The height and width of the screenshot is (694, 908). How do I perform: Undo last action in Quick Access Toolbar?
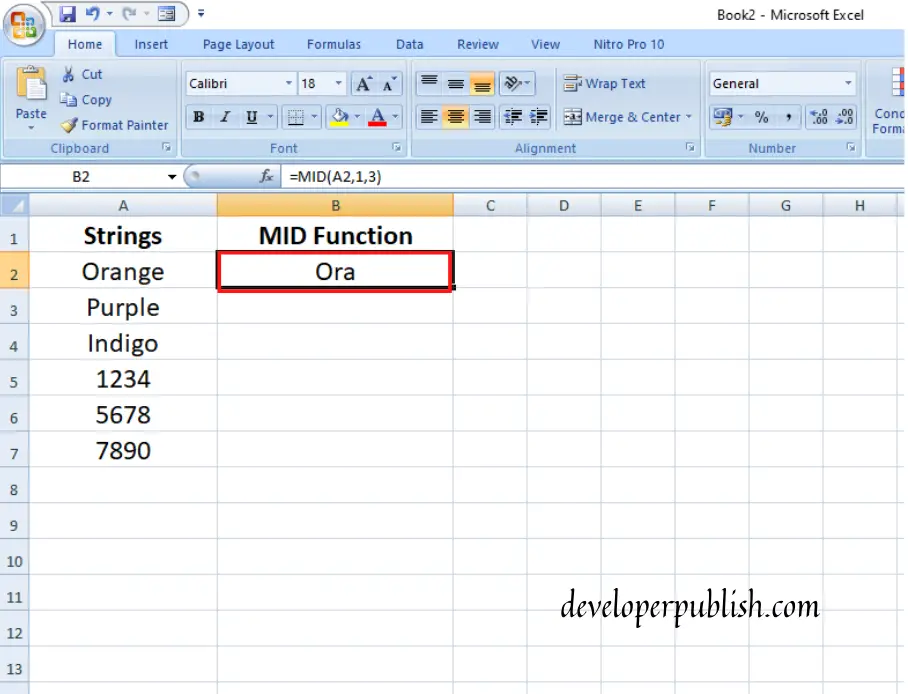[92, 13]
